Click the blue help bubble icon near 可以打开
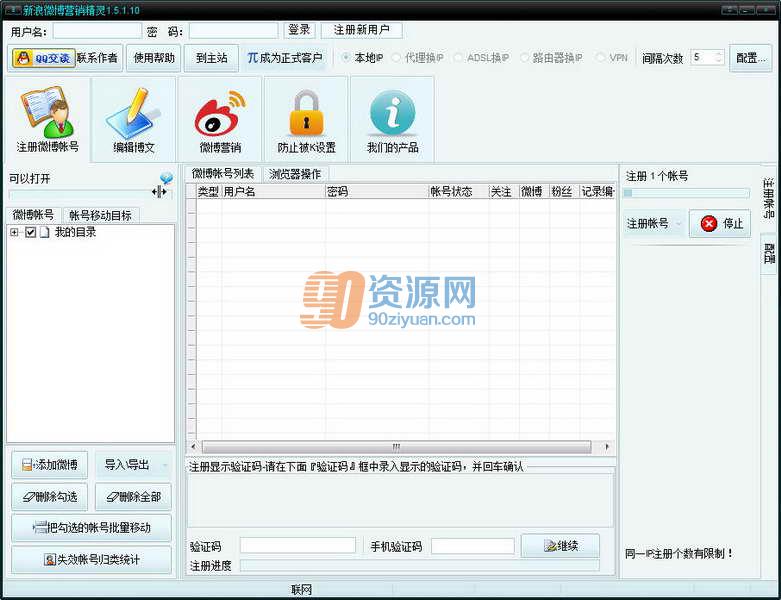Screen dimensions: 781x600 (x=166, y=178)
